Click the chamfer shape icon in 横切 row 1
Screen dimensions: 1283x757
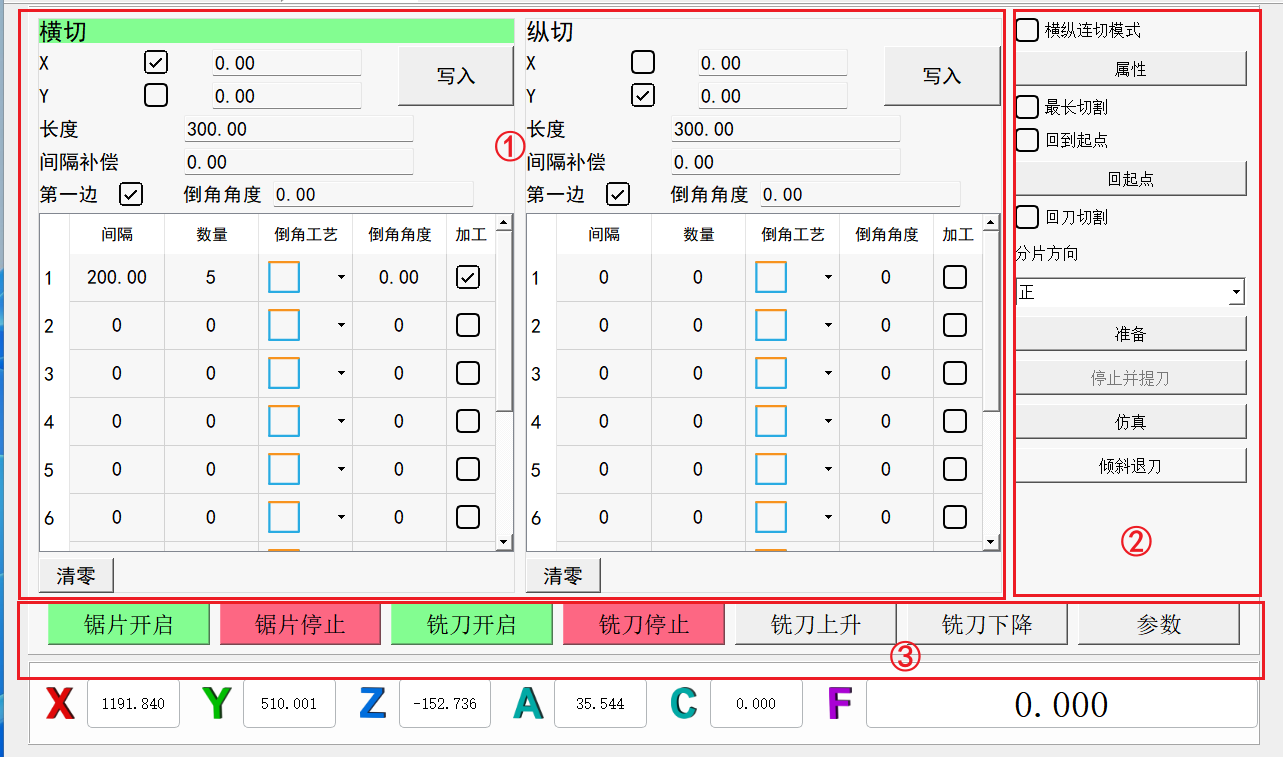pyautogui.click(x=284, y=278)
